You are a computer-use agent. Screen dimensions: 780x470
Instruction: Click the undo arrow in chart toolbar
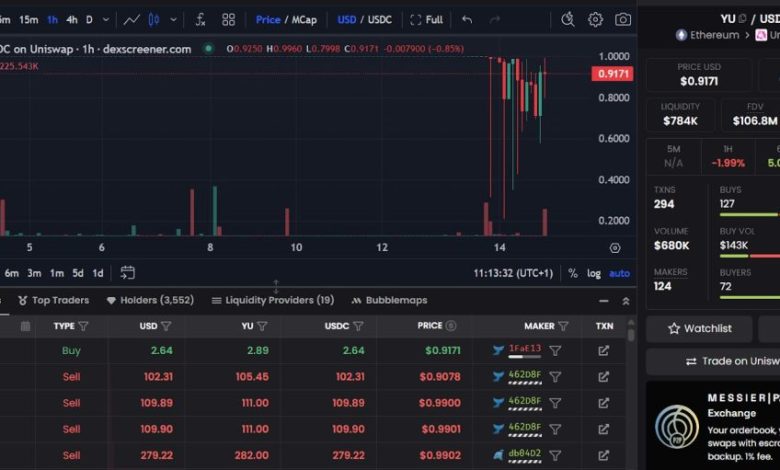click(467, 19)
